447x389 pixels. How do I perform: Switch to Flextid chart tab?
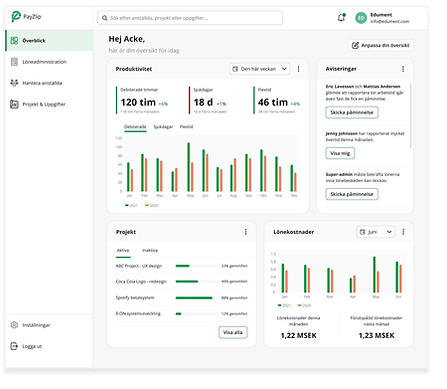coord(186,127)
